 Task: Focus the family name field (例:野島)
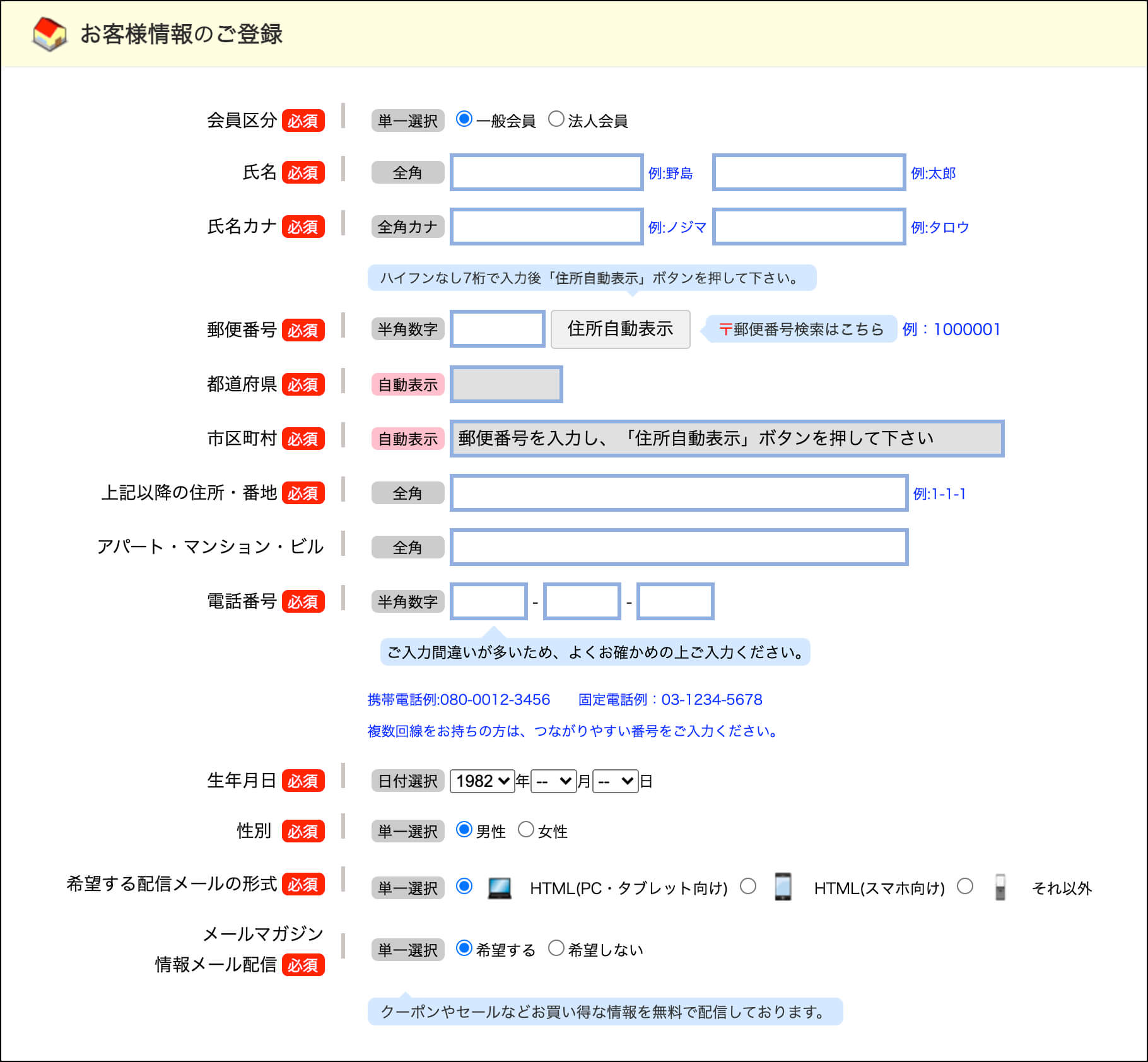(547, 172)
